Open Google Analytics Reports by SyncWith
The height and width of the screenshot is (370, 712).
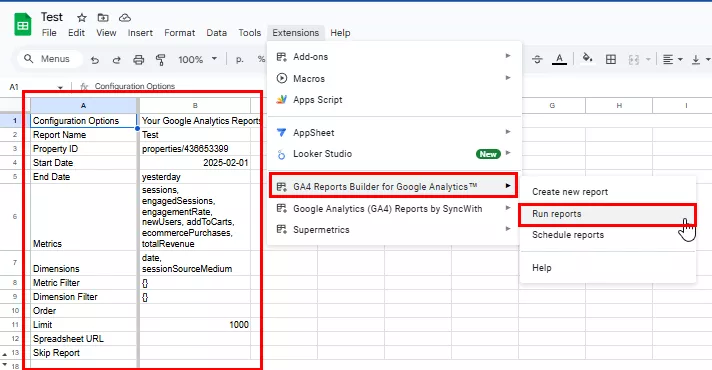coord(394,209)
